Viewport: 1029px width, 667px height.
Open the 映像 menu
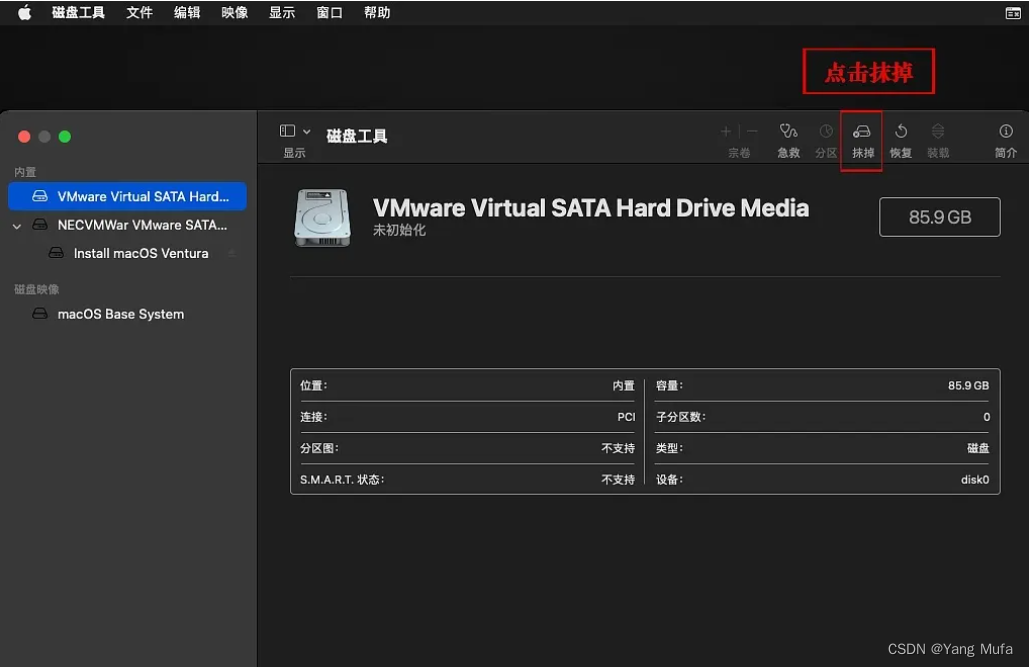[x=234, y=12]
